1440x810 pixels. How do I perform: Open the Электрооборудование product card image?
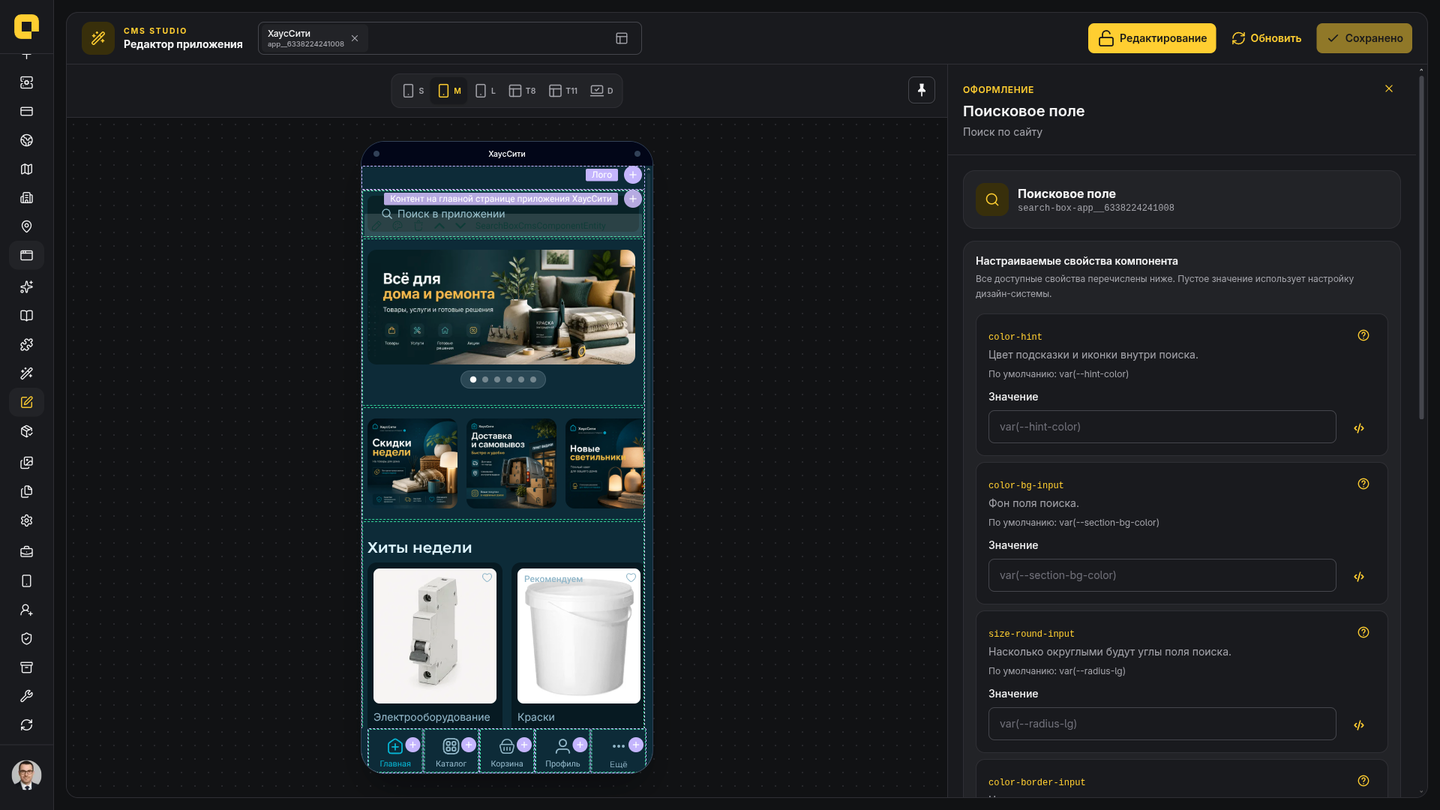coord(435,636)
